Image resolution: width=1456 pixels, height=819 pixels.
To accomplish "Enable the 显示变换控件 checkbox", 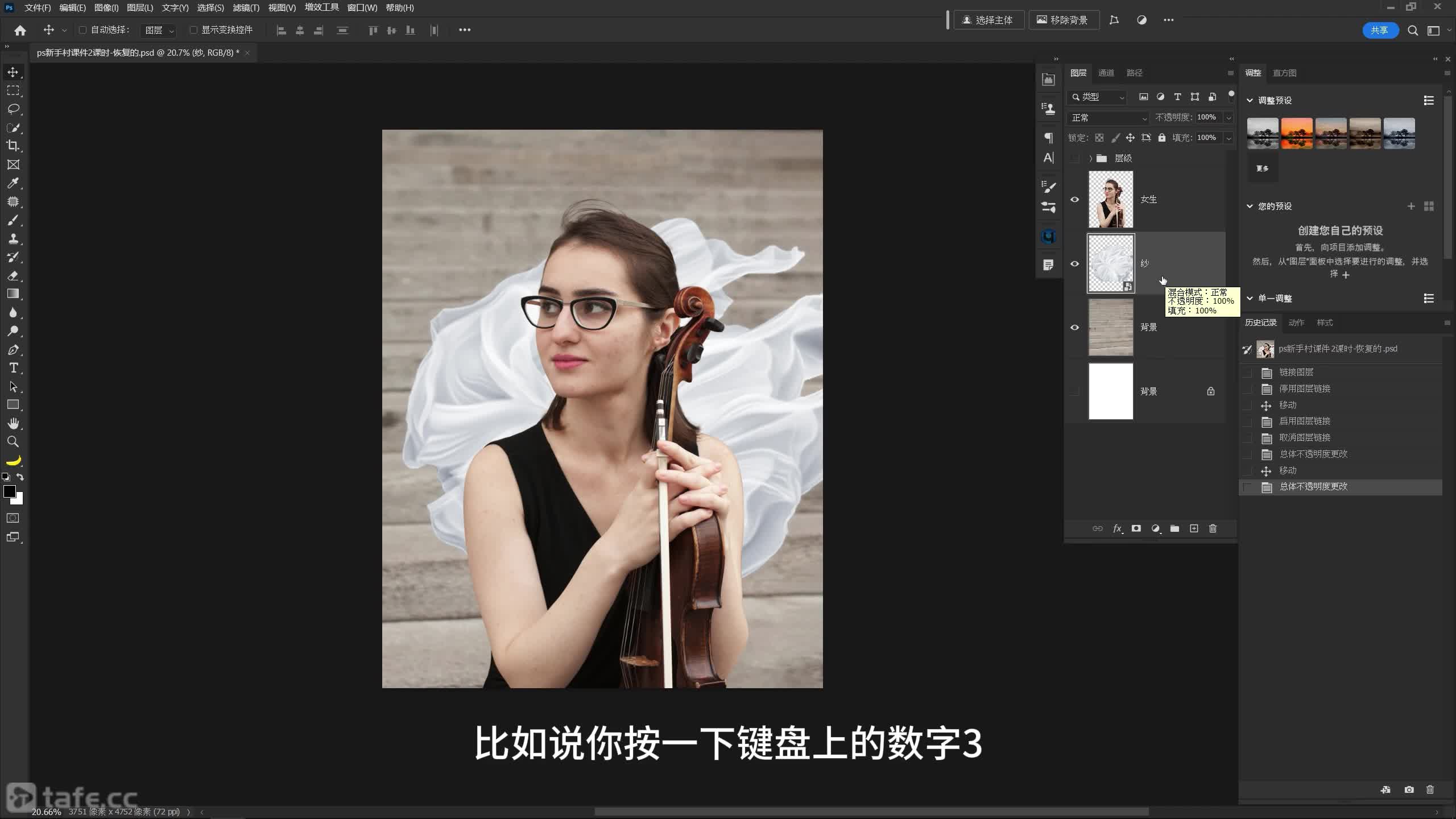I will [193, 30].
